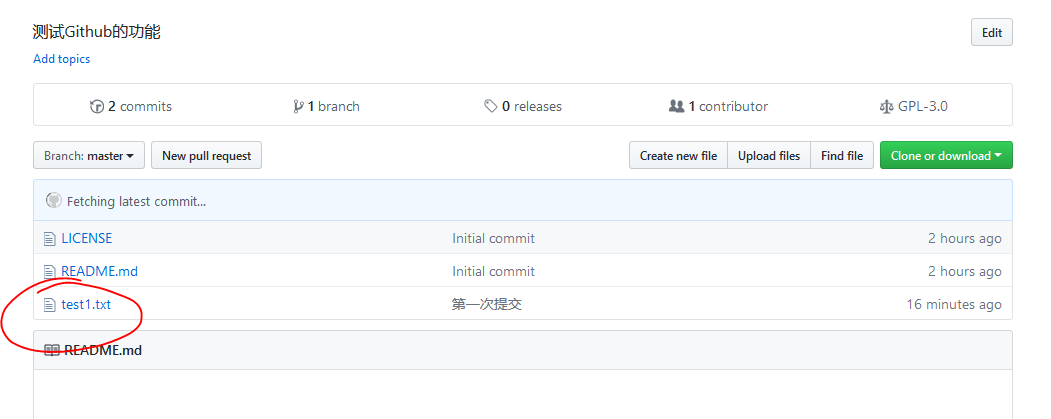Image resolution: width=1051 pixels, height=419 pixels.
Task: Expand the Branch: master dropdown
Action: pyautogui.click(x=89, y=156)
